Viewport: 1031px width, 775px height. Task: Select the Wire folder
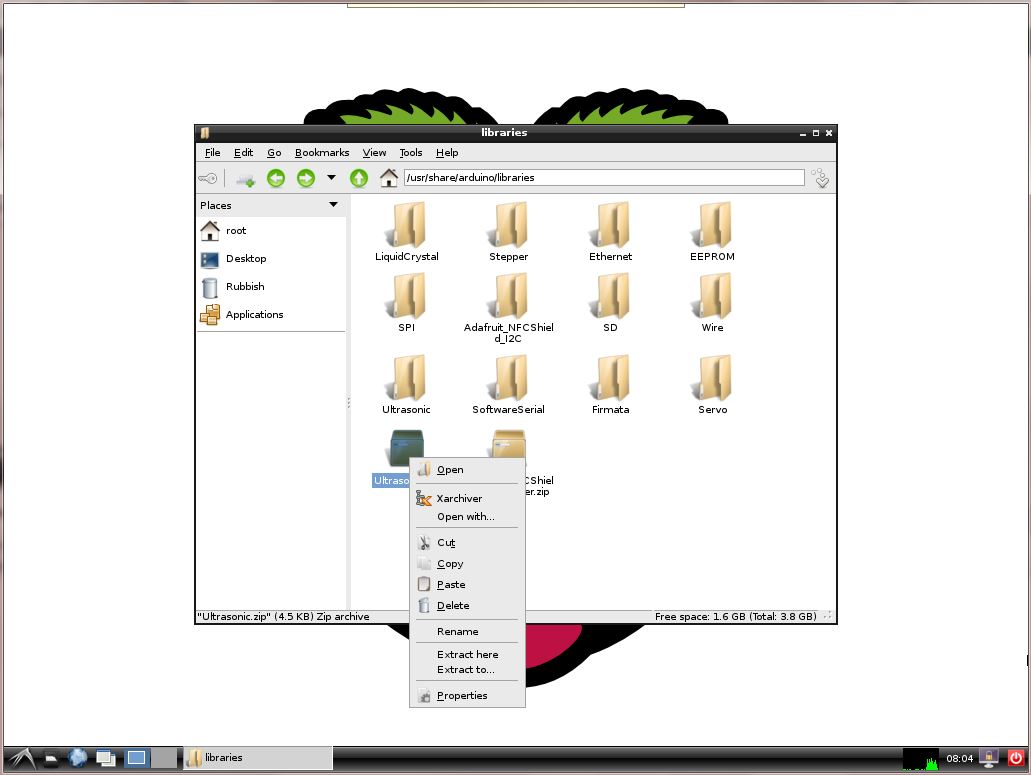click(x=712, y=302)
